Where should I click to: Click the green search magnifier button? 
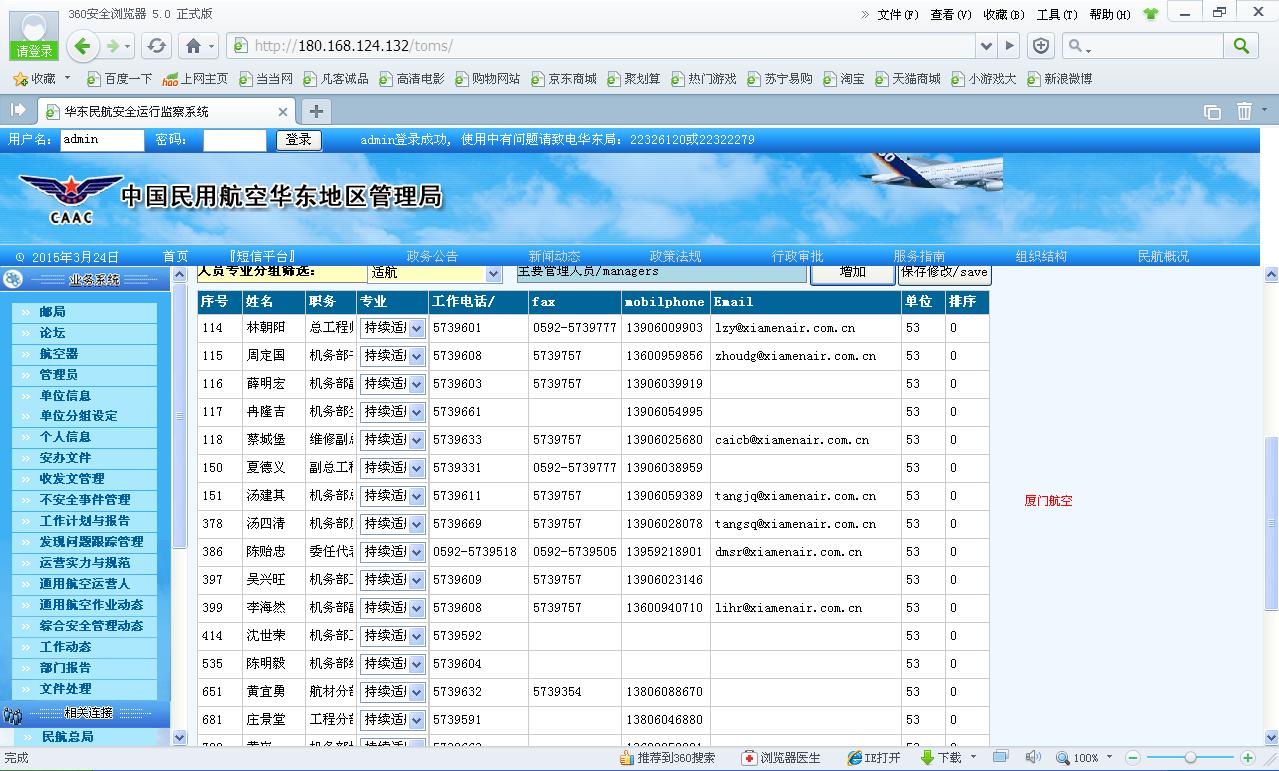click(1241, 46)
